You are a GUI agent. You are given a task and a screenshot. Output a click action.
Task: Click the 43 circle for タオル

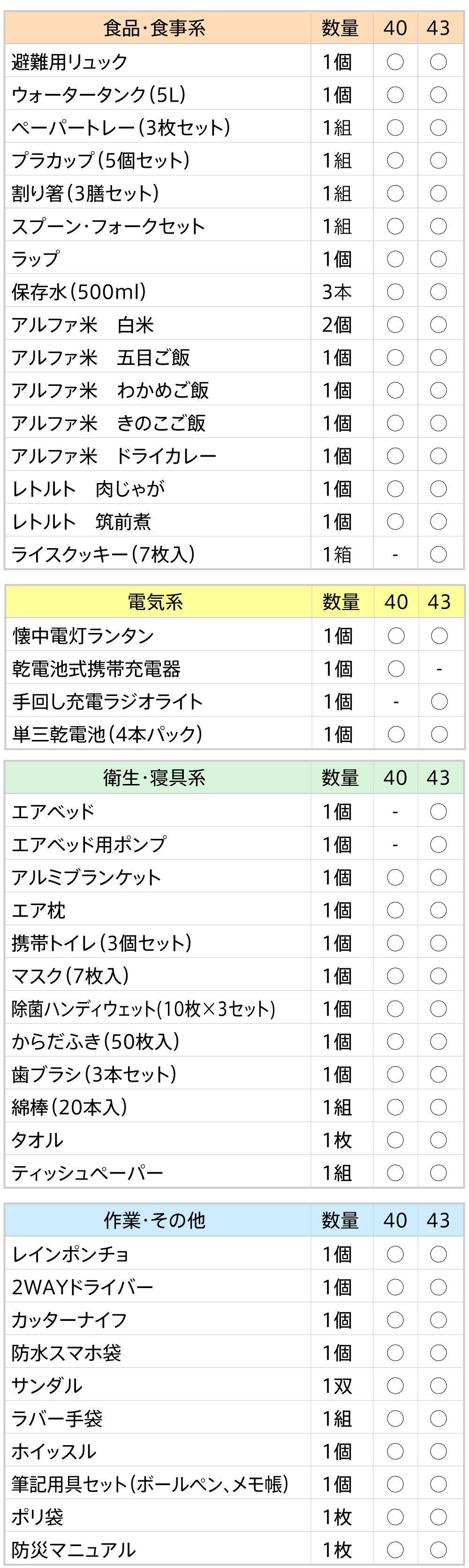(x=439, y=1139)
